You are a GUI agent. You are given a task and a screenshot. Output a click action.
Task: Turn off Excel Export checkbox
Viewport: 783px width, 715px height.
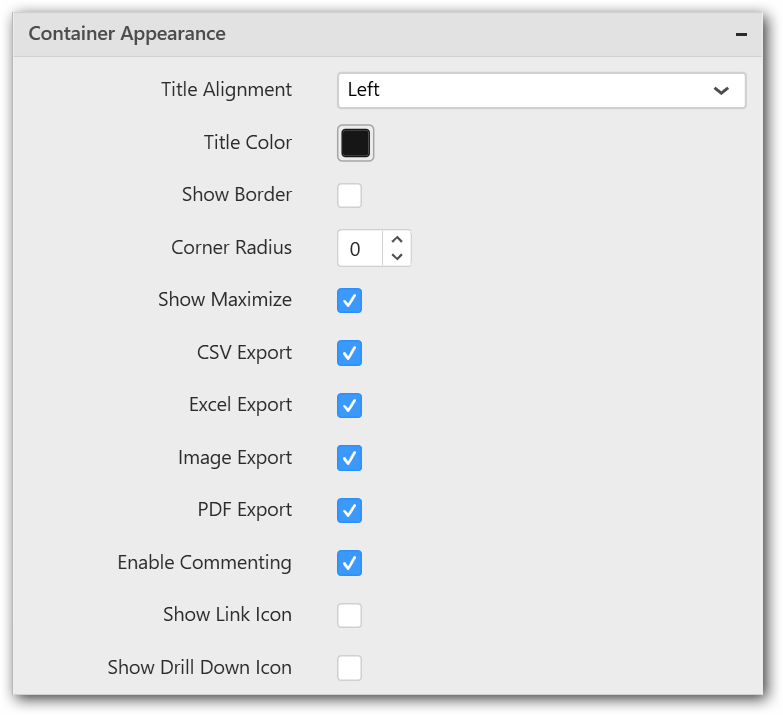349,405
